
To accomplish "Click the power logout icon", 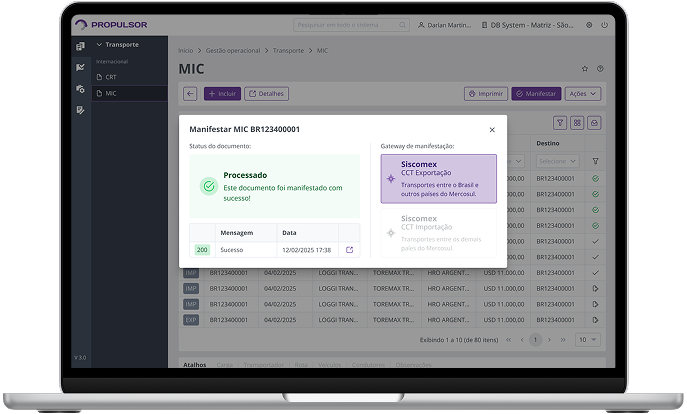I will [x=604, y=25].
